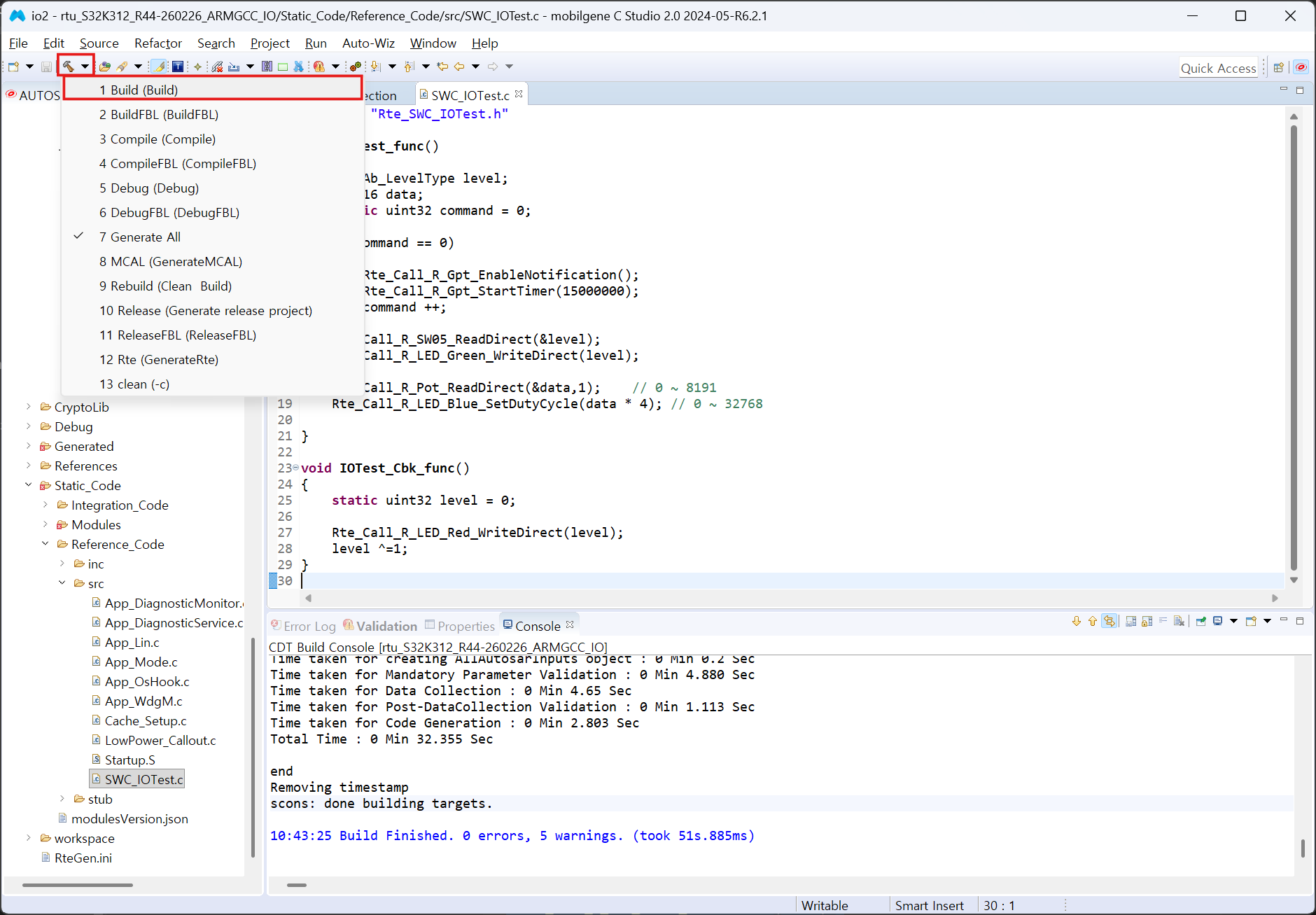Jump to next error in the Console toolbar
1316x915 pixels.
(x=1077, y=621)
